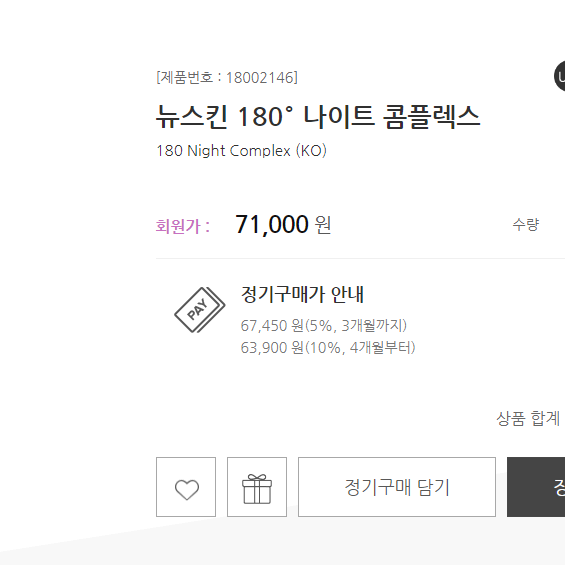Viewport: 565px width, 565px height.
Task: Click the 180 Night Complex (KO) subtitle
Action: pos(241,151)
